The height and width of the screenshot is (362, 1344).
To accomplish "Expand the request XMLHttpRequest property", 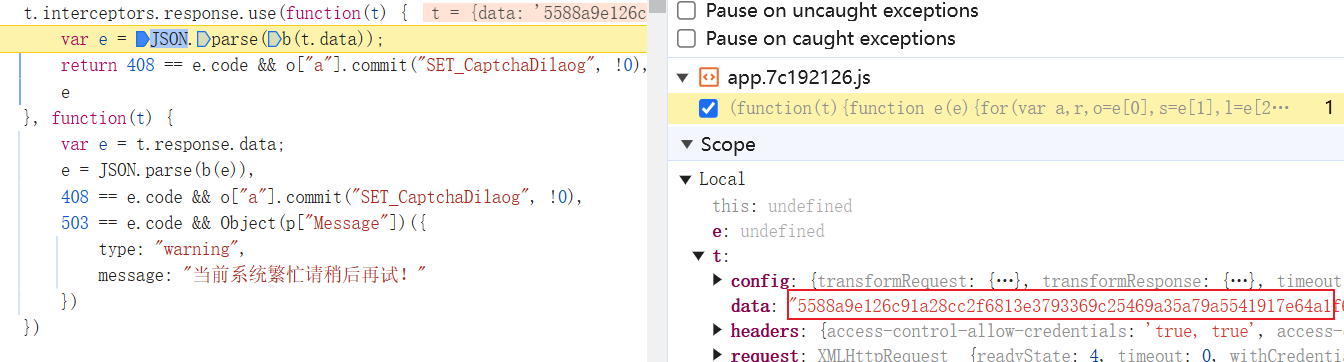I will pyautogui.click(x=716, y=355).
